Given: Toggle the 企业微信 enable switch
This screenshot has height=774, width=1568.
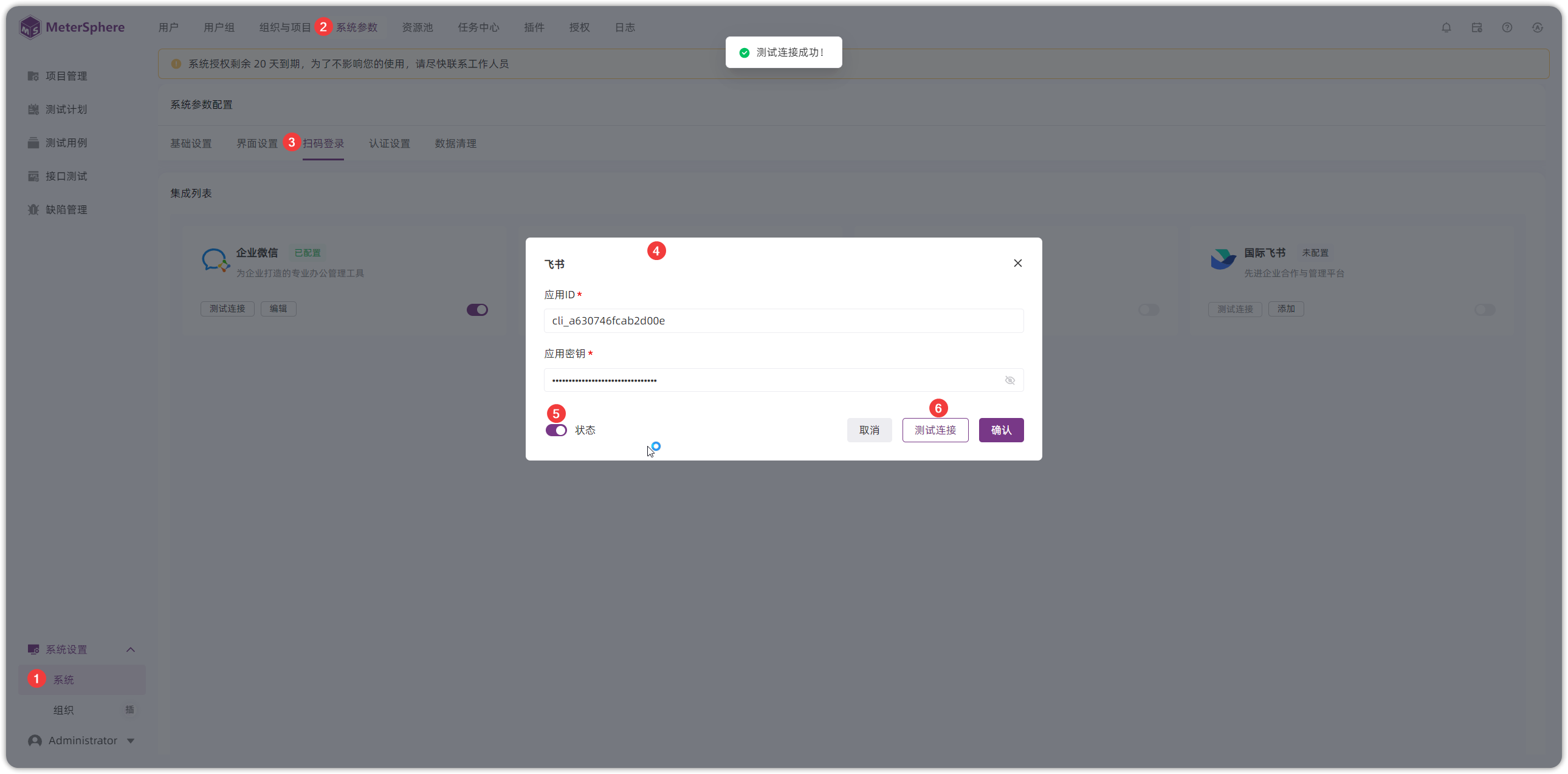Looking at the screenshot, I should point(477,310).
